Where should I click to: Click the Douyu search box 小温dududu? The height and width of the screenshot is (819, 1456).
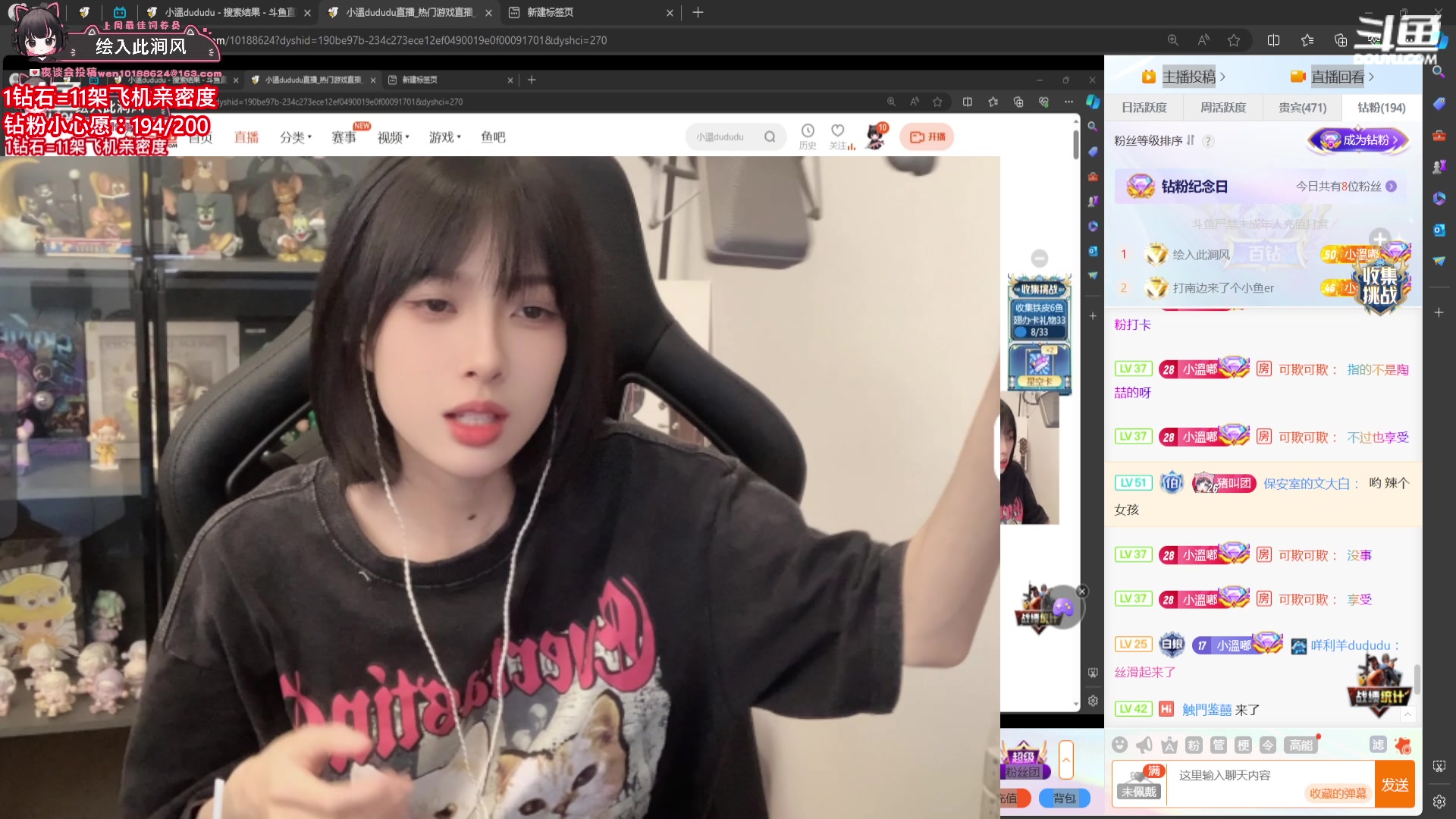point(736,137)
